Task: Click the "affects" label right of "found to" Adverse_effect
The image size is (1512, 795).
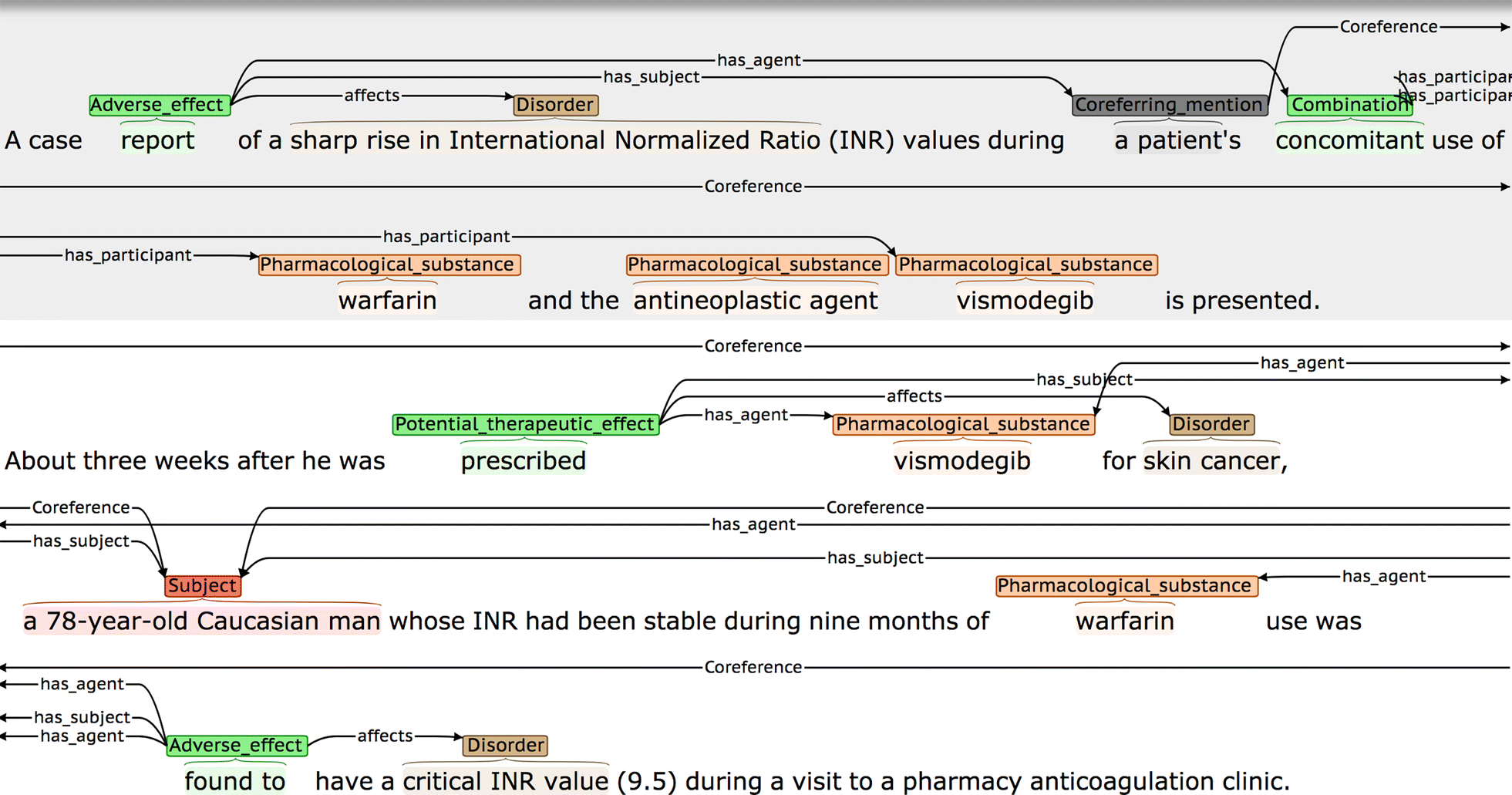Action: tap(385, 736)
